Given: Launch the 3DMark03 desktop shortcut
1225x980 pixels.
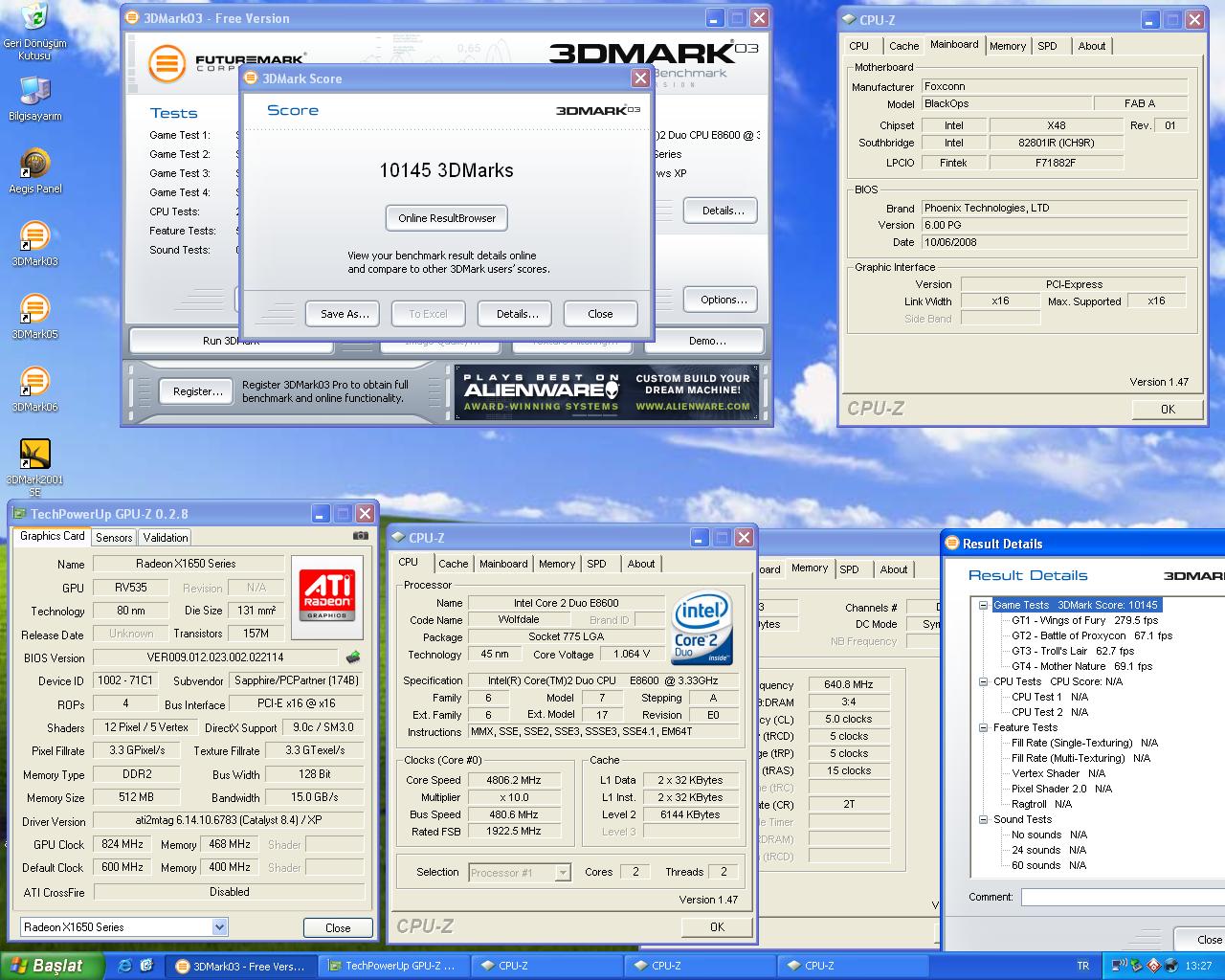Looking at the screenshot, I should pos(34,244).
